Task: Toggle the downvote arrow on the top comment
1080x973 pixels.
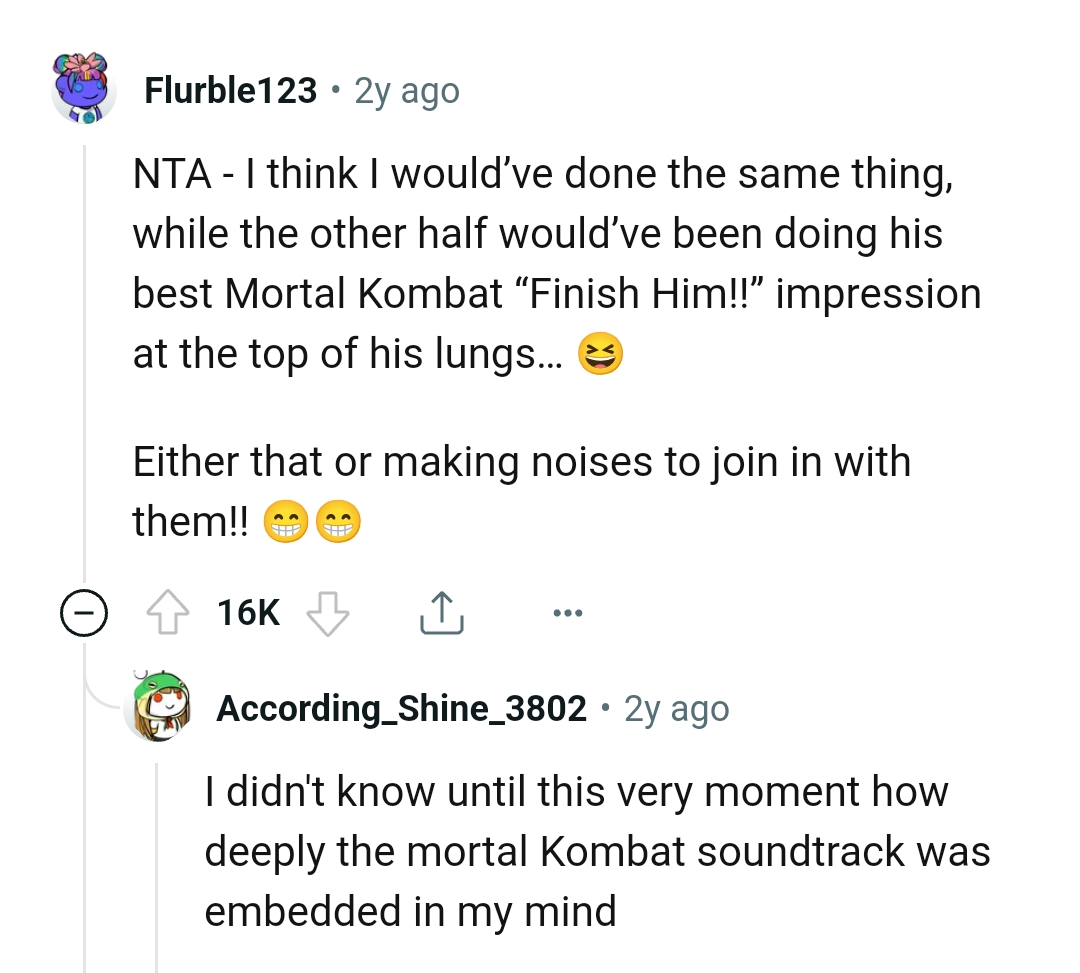Action: click(x=328, y=613)
